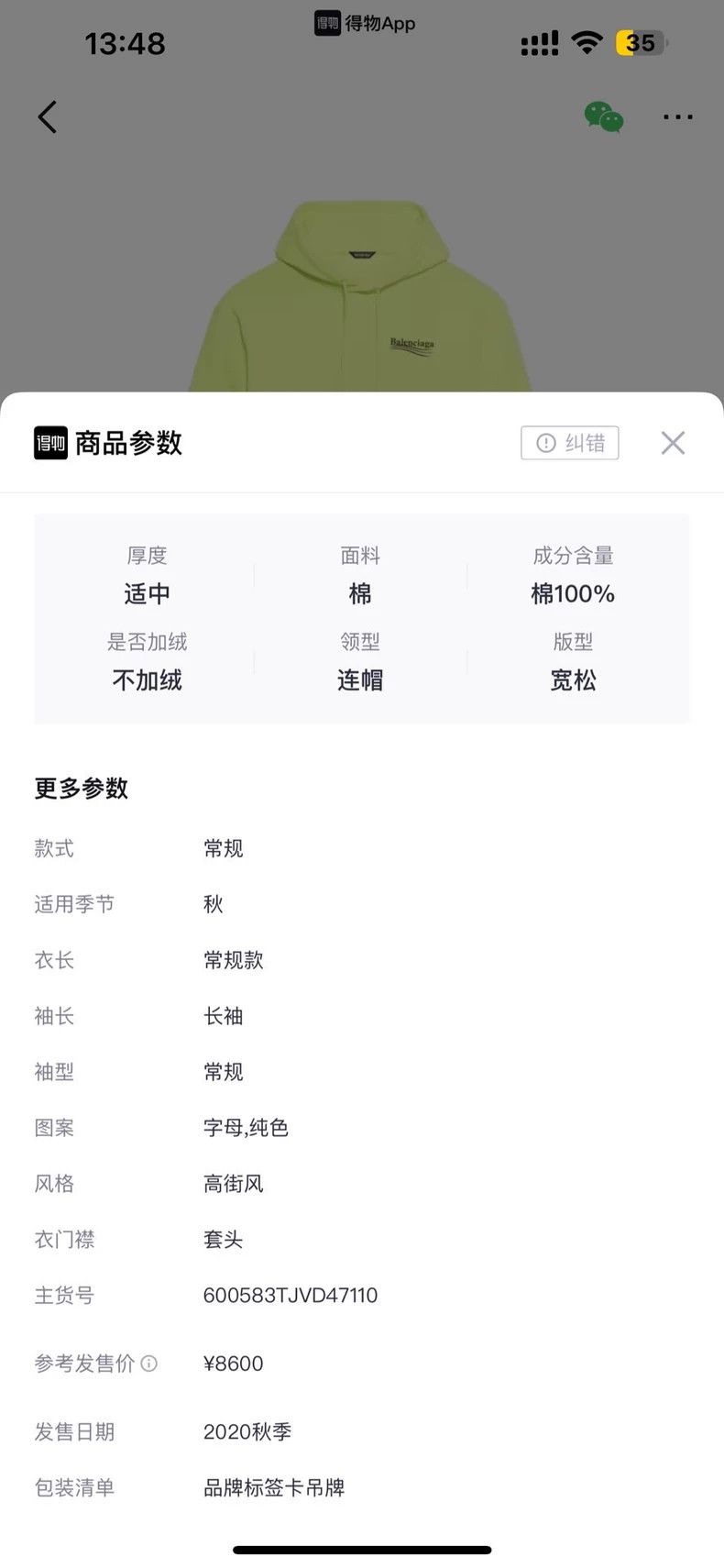Tap the info icon beside 参考发售价

point(149,1364)
